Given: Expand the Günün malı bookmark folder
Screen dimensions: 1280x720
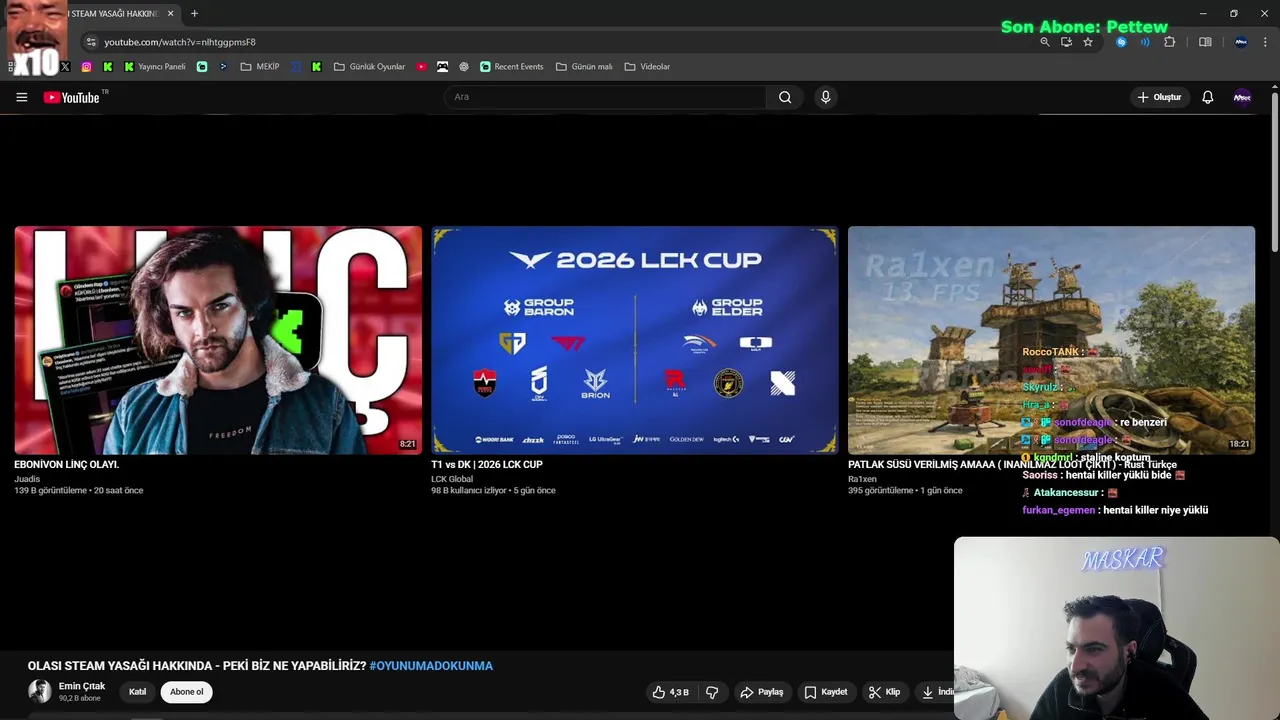Looking at the screenshot, I should click(584, 67).
